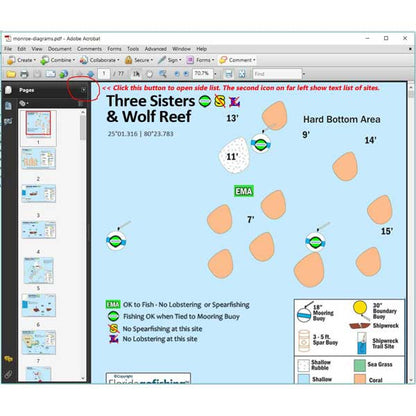Click the Zoom Out button

coord(177,74)
